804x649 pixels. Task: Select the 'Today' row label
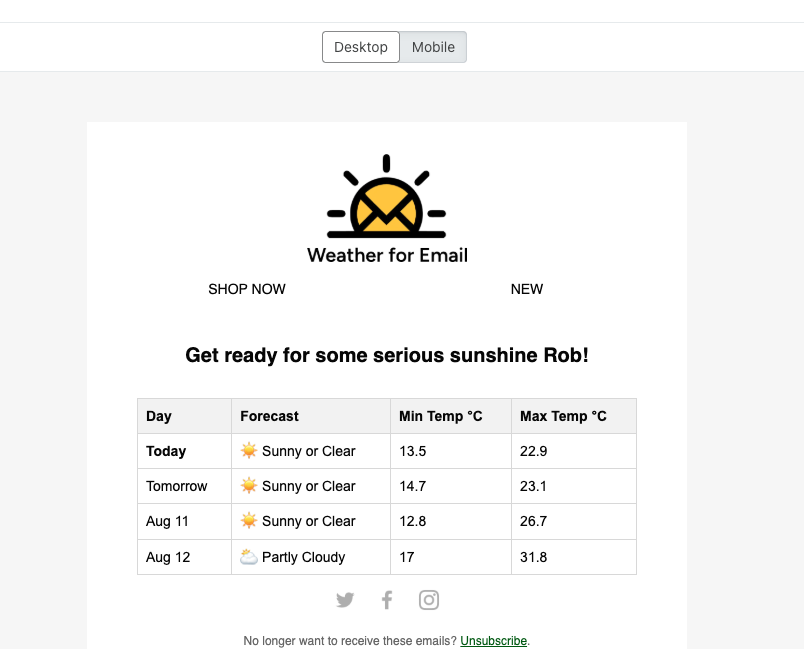[166, 451]
